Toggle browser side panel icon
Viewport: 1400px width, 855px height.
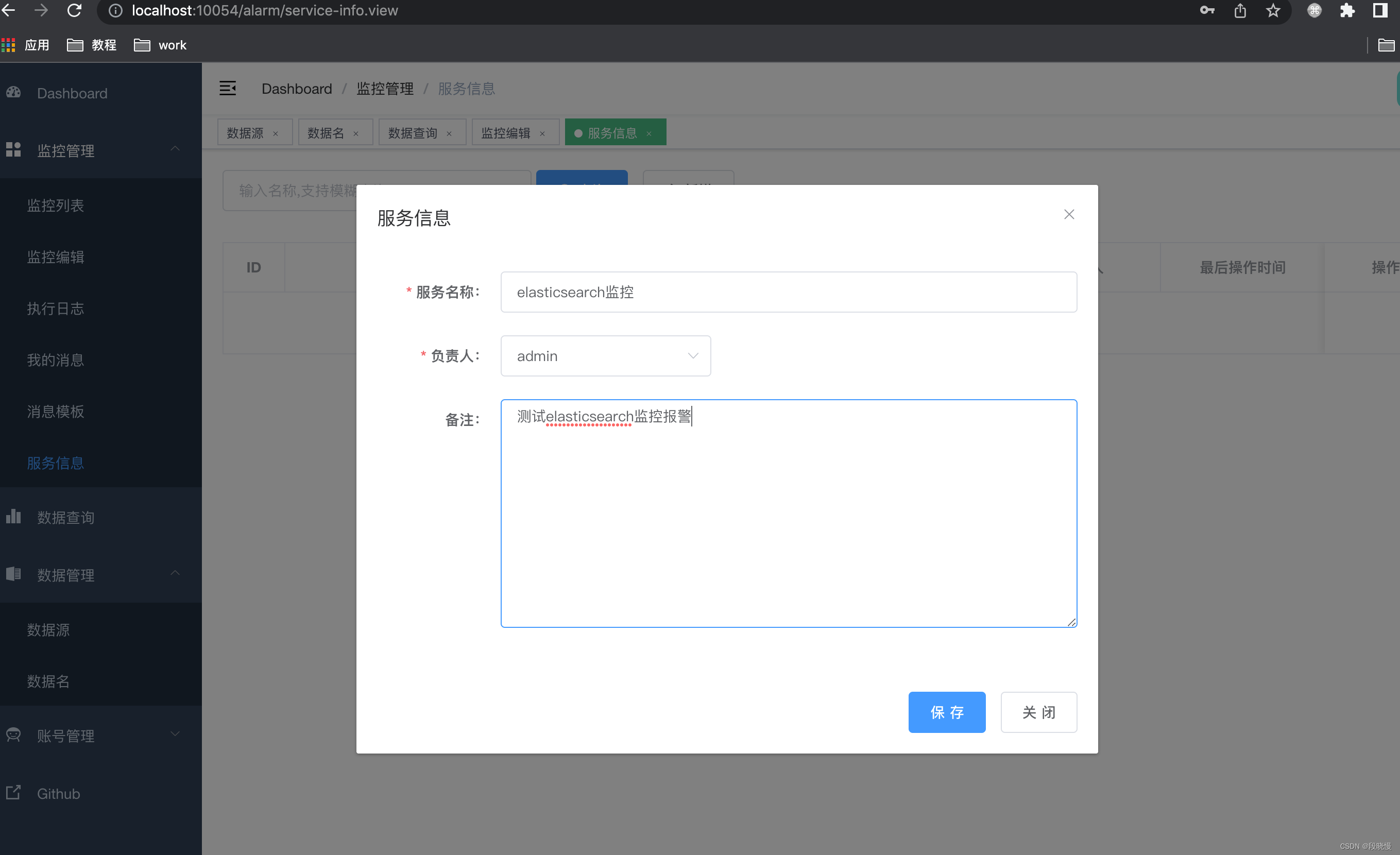(1380, 10)
